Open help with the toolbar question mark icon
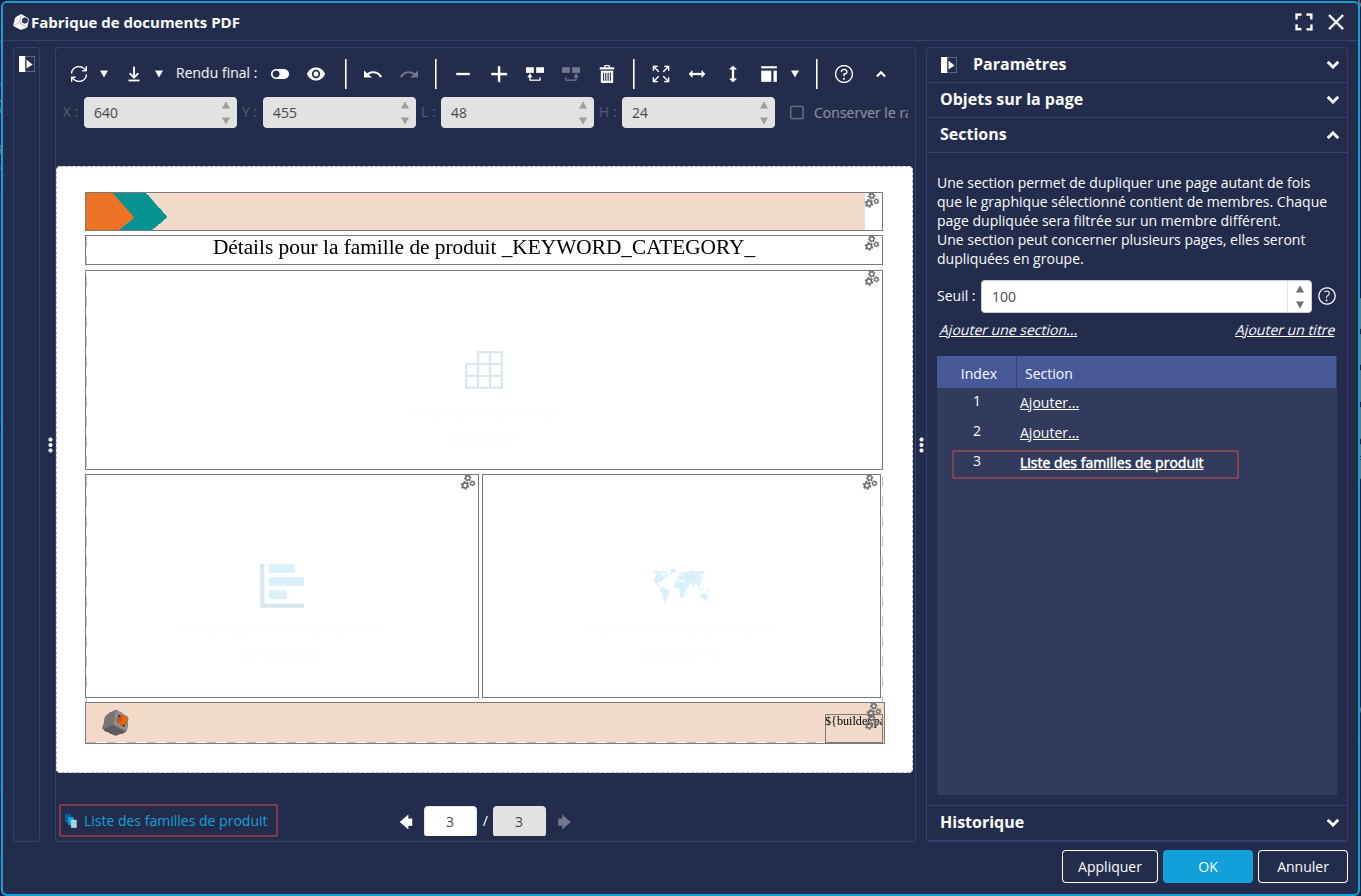 click(843, 74)
